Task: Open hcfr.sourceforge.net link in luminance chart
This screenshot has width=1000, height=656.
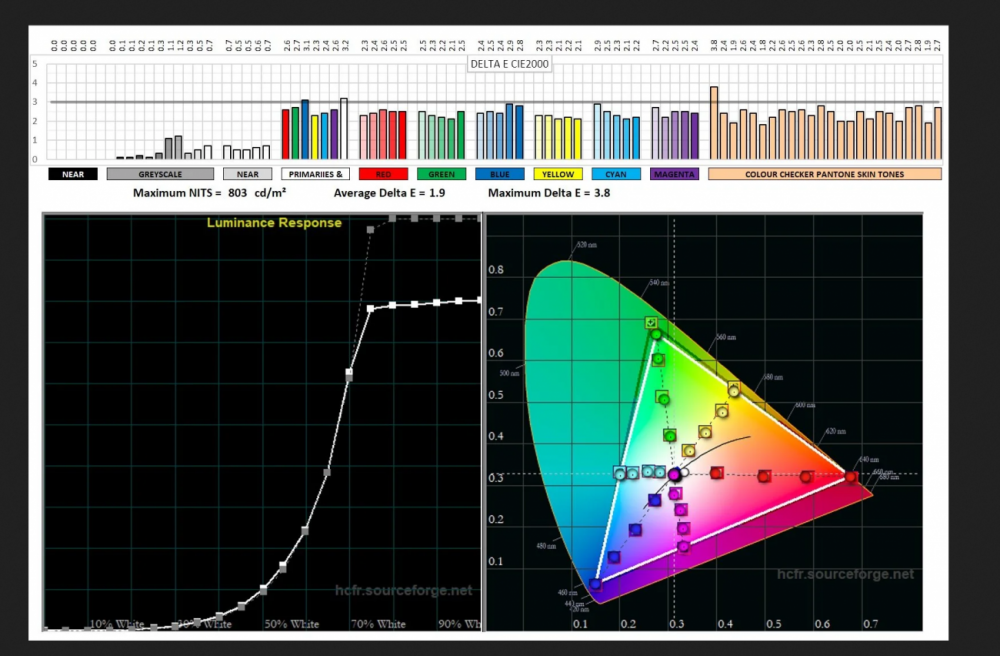Action: click(x=402, y=591)
